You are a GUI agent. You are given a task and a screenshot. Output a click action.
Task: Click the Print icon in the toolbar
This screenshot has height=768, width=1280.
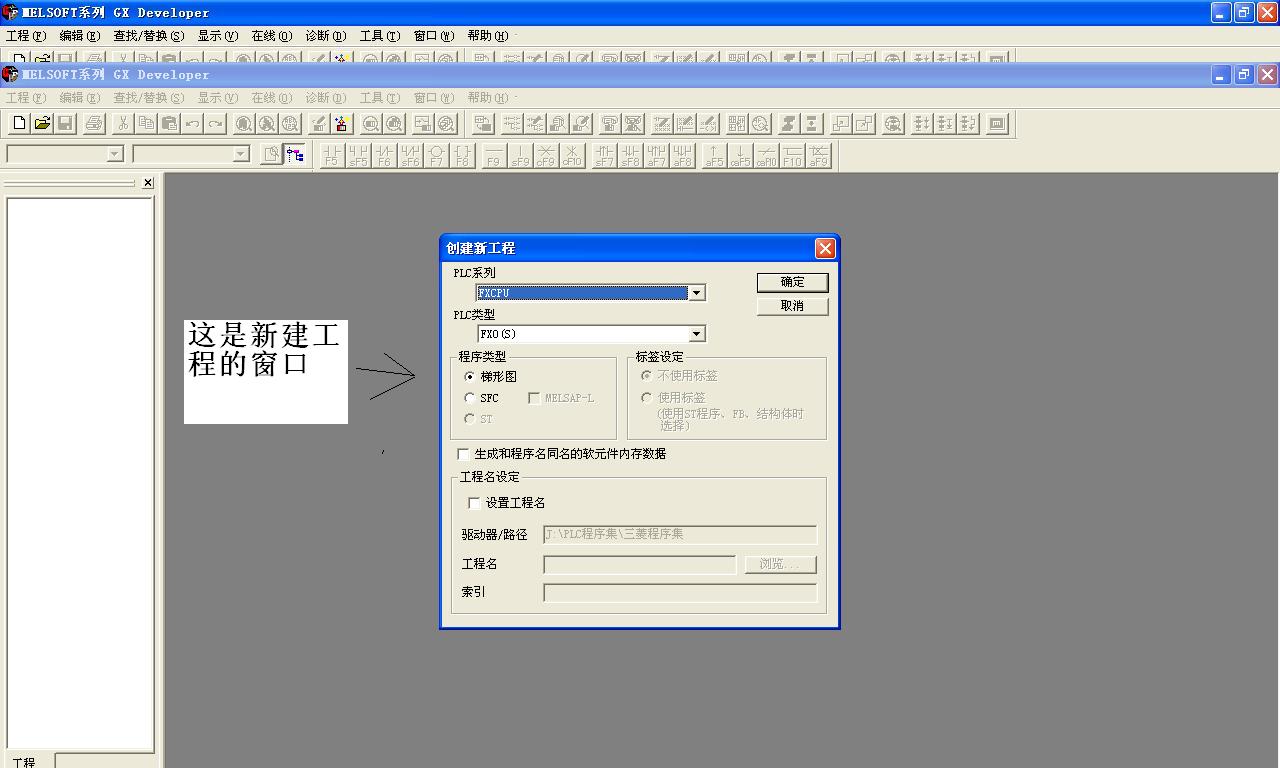[x=94, y=124]
